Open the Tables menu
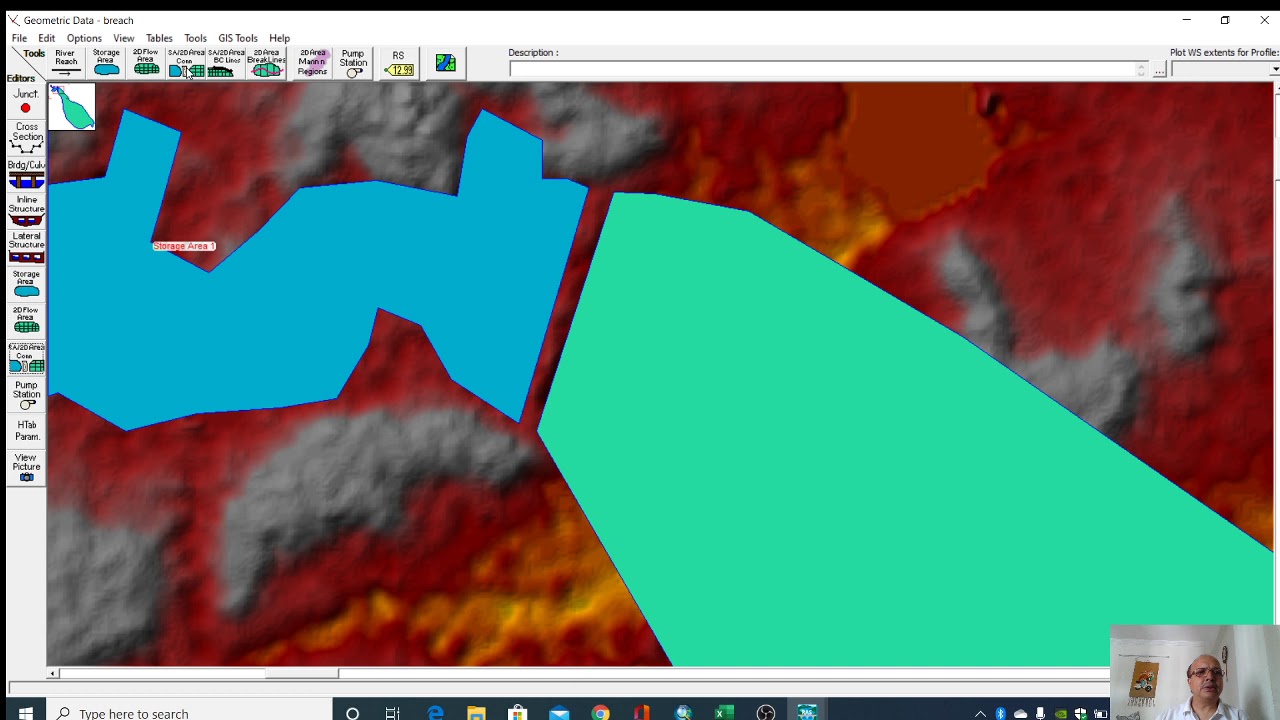Image resolution: width=1280 pixels, height=720 pixels. click(159, 38)
